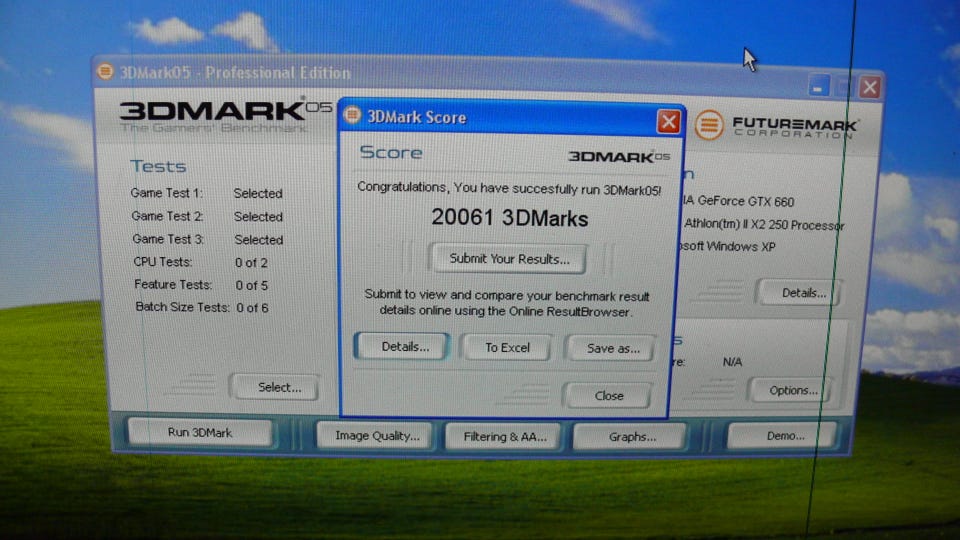Click '0 of 6' Batch Size Tests value
This screenshot has height=540, width=960.
pyautogui.click(x=252, y=308)
